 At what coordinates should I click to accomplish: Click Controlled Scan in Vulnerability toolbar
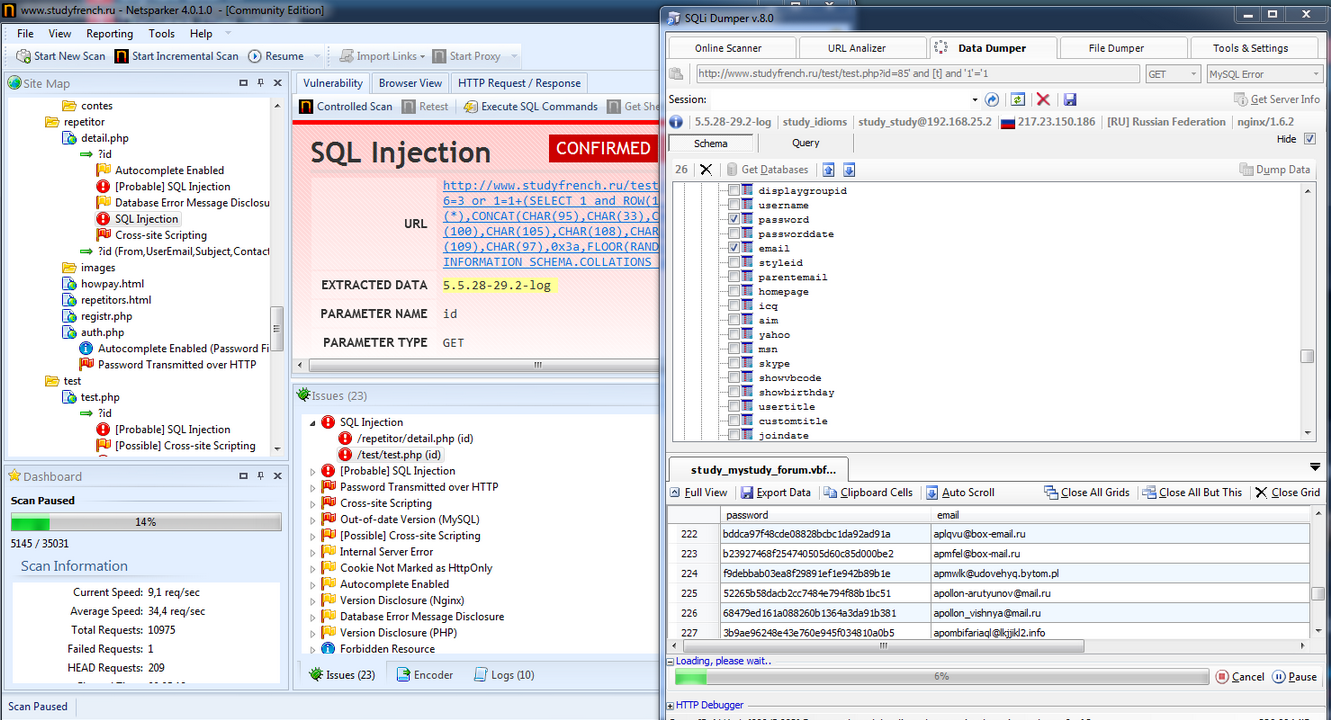(346, 106)
